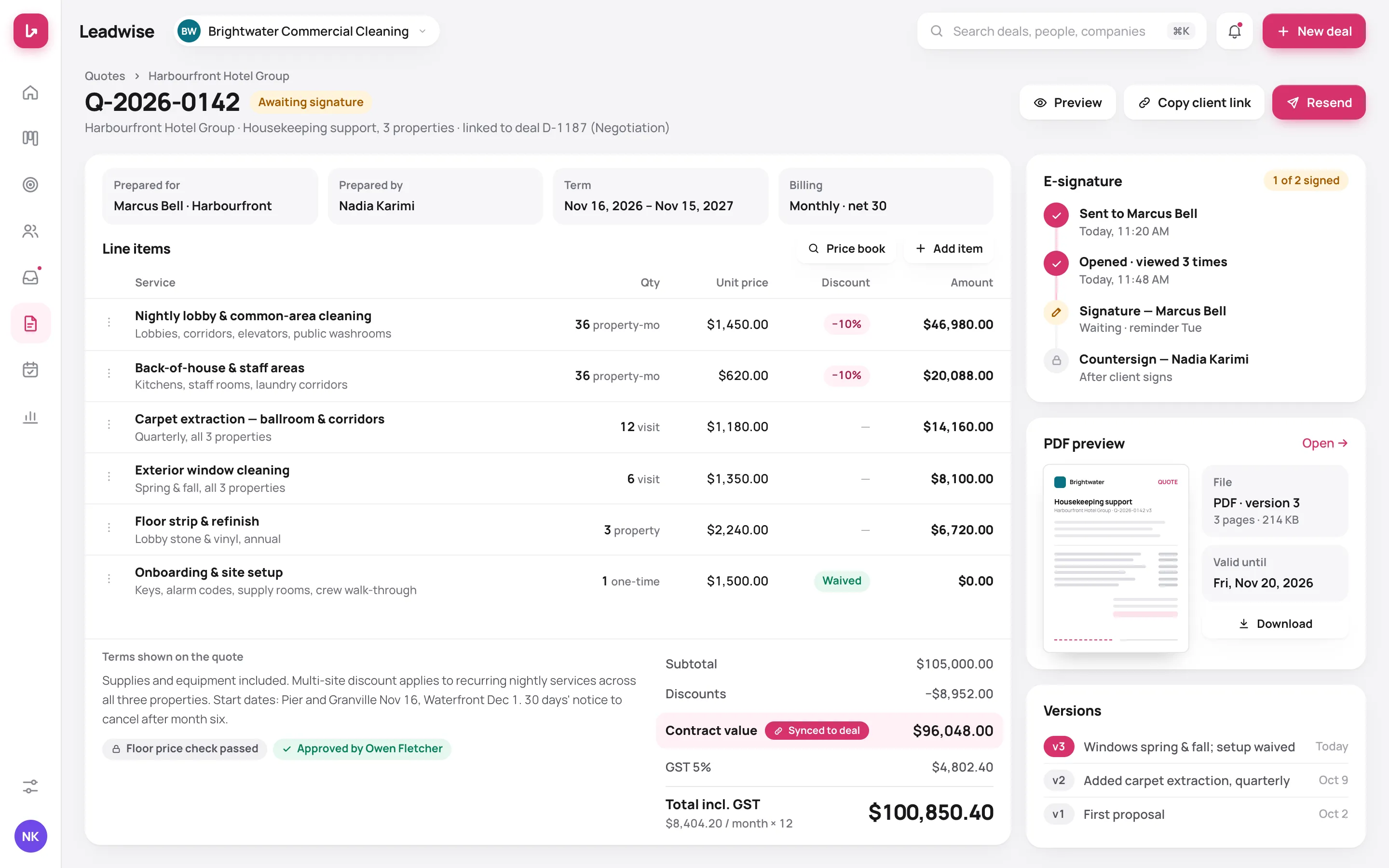Copy the client link
This screenshot has height=868, width=1389.
tap(1194, 103)
